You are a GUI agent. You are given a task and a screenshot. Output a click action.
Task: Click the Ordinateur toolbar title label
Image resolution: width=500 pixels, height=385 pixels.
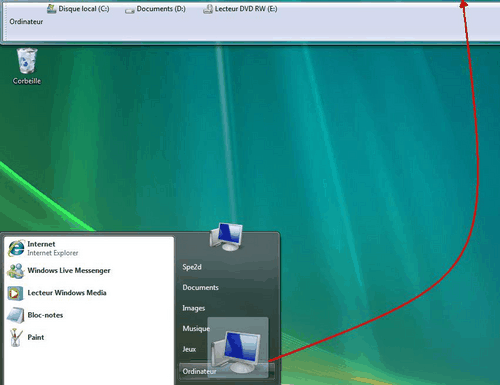click(26, 22)
